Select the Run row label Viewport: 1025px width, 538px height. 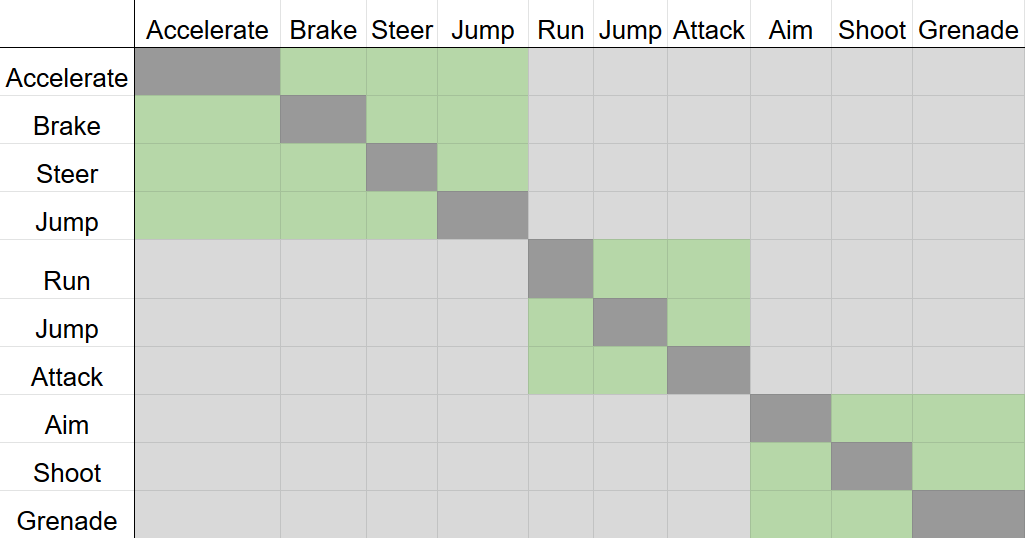(67, 281)
